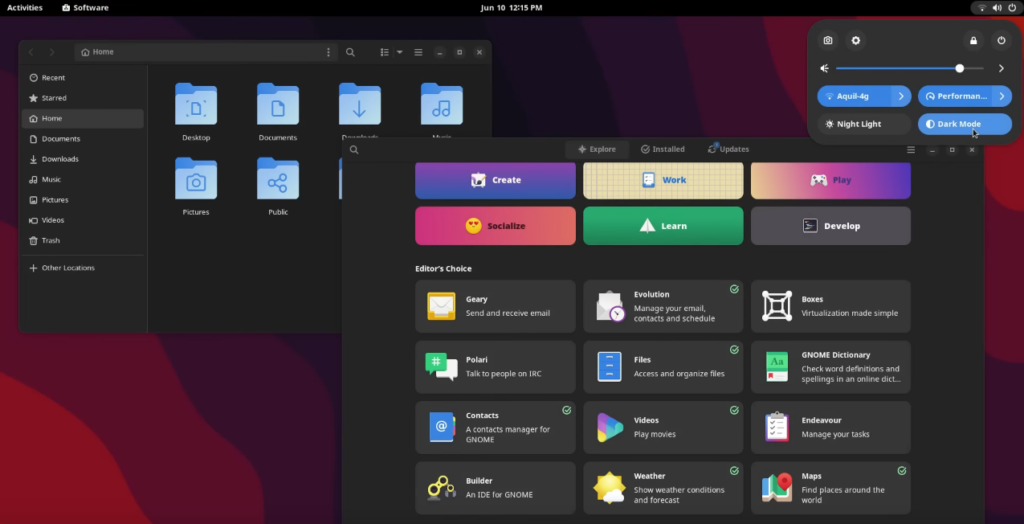Open the GNOME Dictionary app card
The image size is (1024, 524).
(831, 367)
